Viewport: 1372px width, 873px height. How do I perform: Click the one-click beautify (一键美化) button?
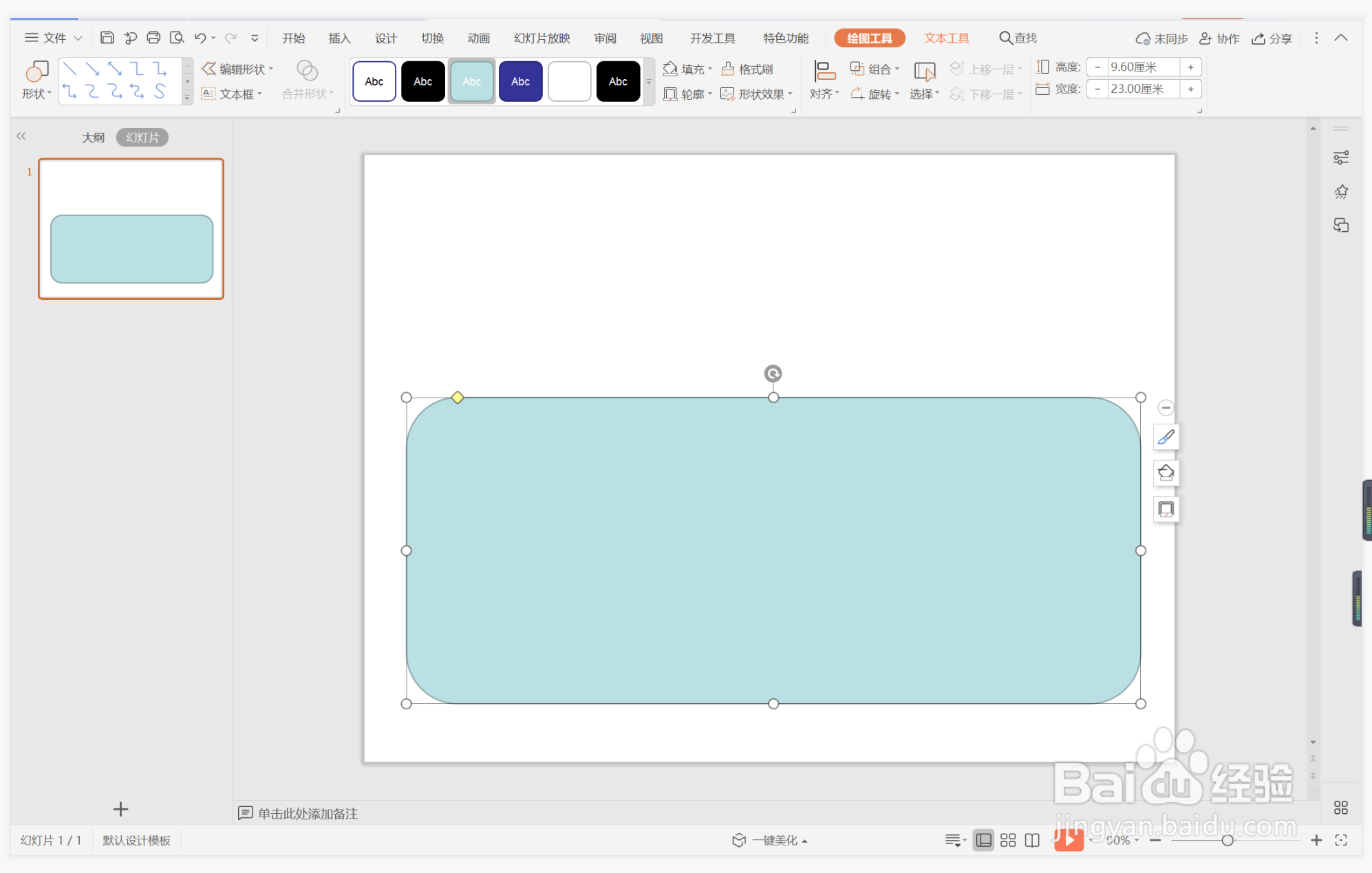tap(769, 840)
